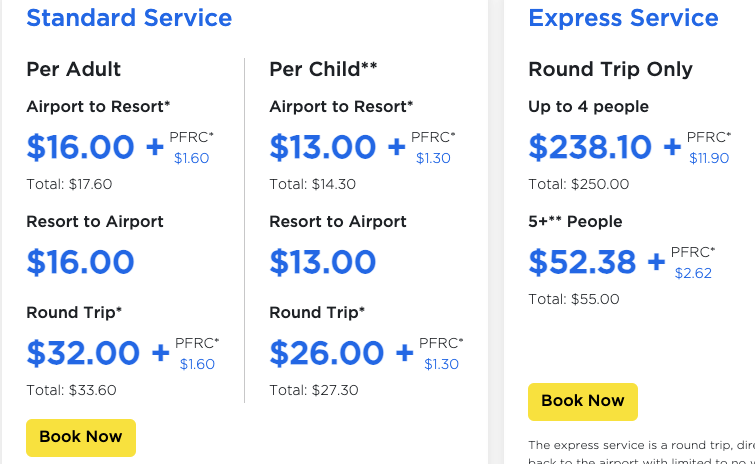This screenshot has height=464, width=755.
Task: Click the Per Child heading
Action: (323, 69)
